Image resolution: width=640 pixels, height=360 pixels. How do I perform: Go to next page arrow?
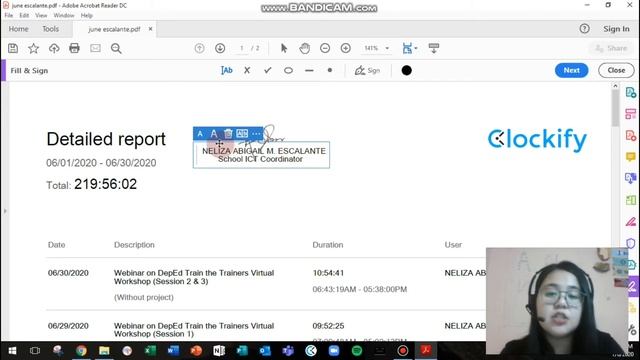tap(220, 48)
